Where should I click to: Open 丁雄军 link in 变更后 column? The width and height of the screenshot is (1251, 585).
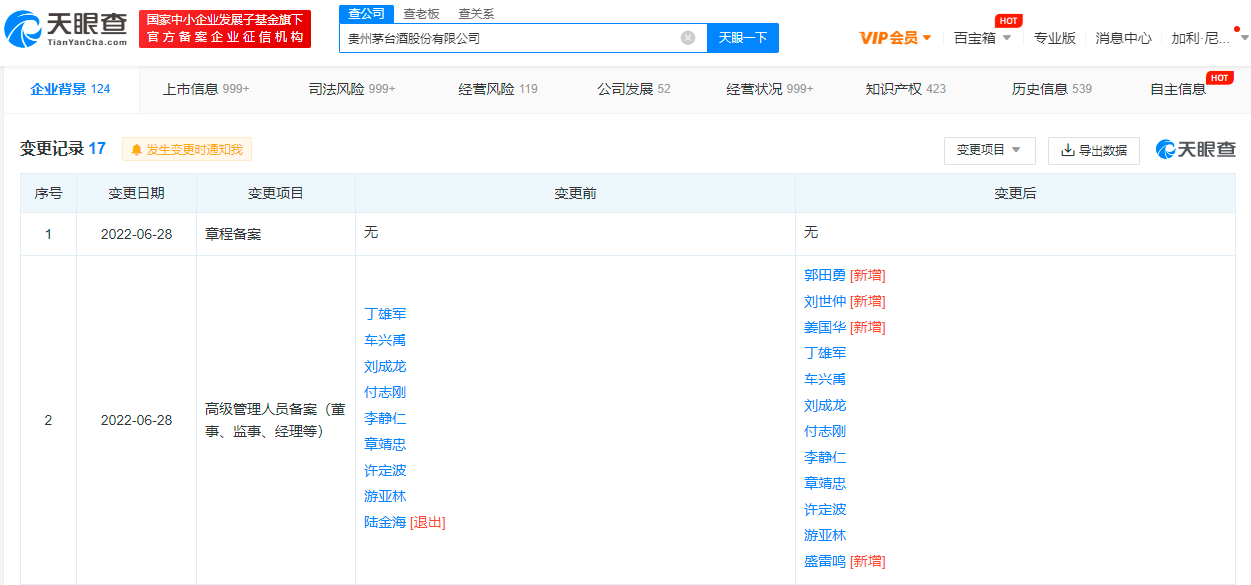point(825,353)
